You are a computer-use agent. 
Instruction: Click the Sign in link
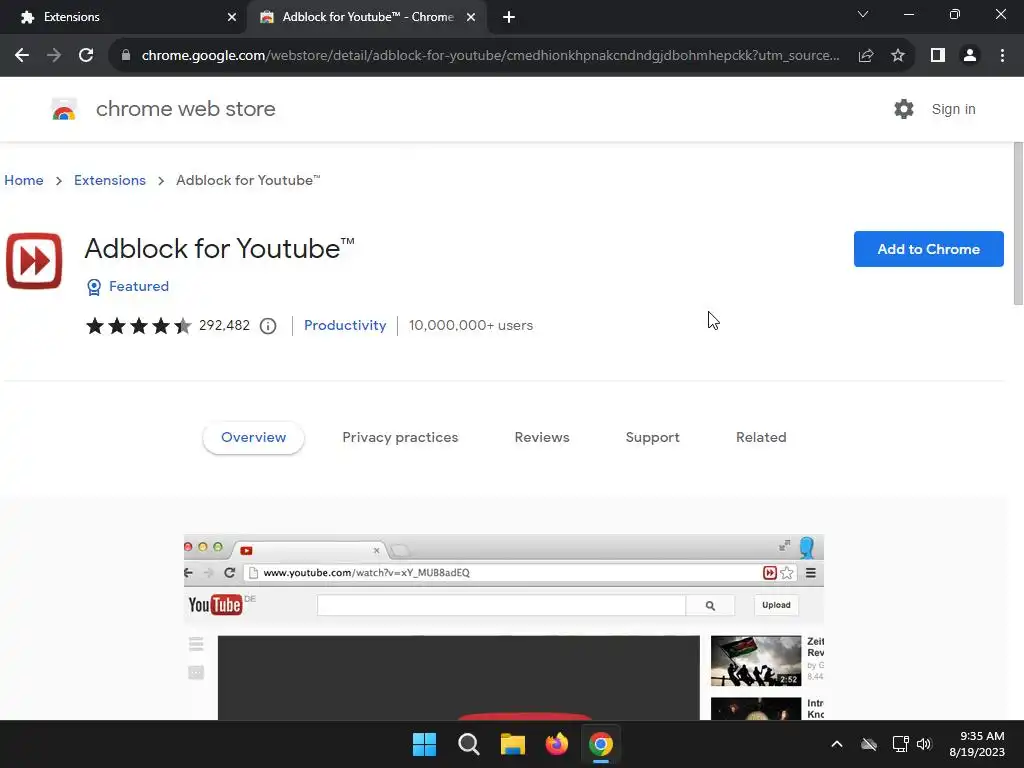click(x=953, y=109)
